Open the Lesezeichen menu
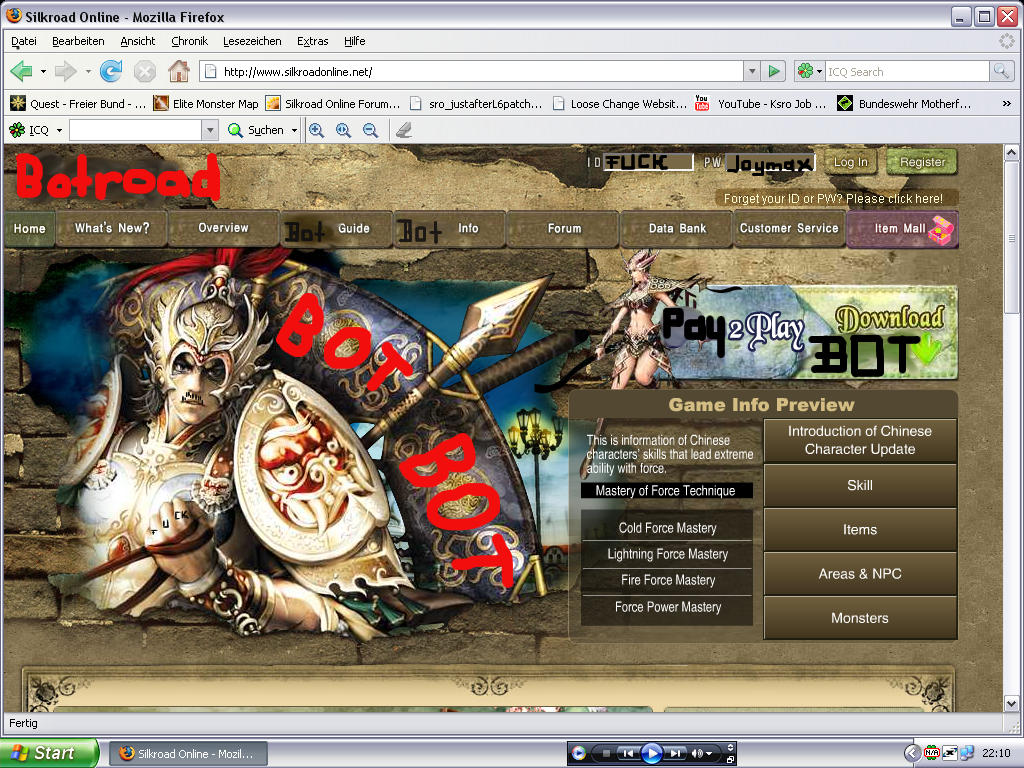This screenshot has width=1024, height=768. pyautogui.click(x=252, y=41)
